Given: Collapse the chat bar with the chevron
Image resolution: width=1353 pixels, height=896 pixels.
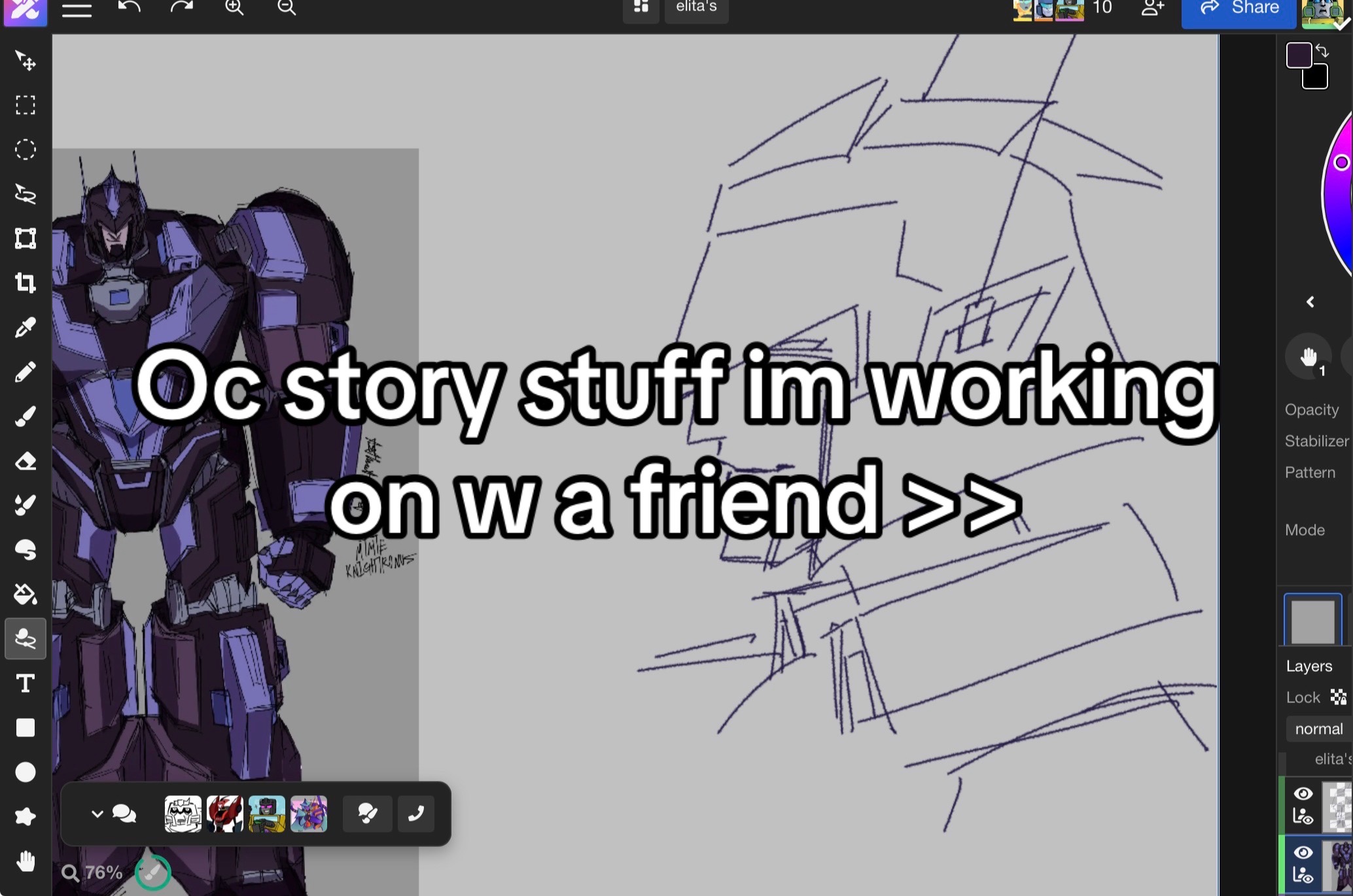Looking at the screenshot, I should pyautogui.click(x=97, y=814).
